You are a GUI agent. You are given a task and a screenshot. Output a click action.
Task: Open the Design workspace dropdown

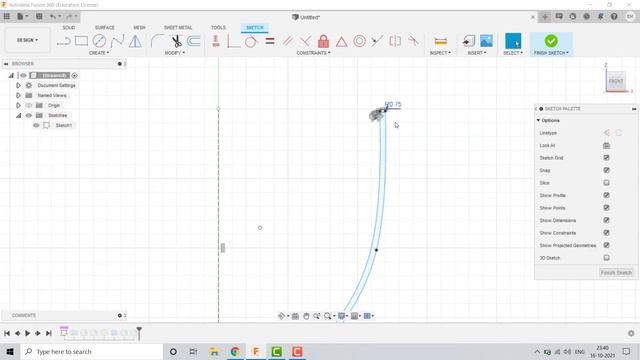click(x=27, y=40)
